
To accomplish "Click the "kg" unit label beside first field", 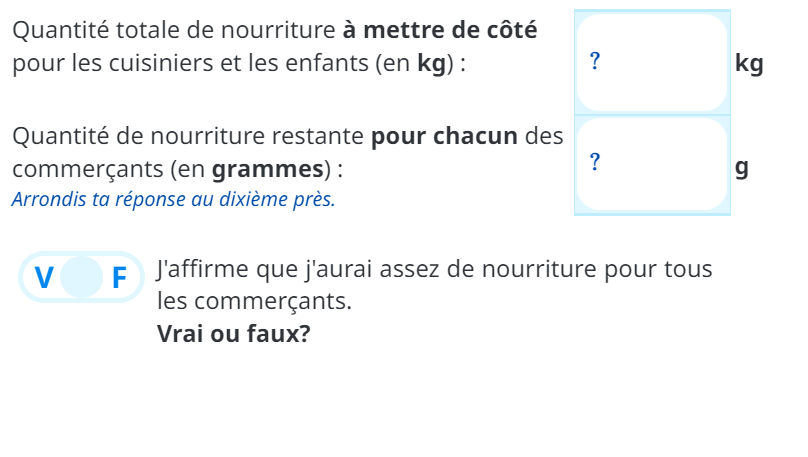I will 748,64.
